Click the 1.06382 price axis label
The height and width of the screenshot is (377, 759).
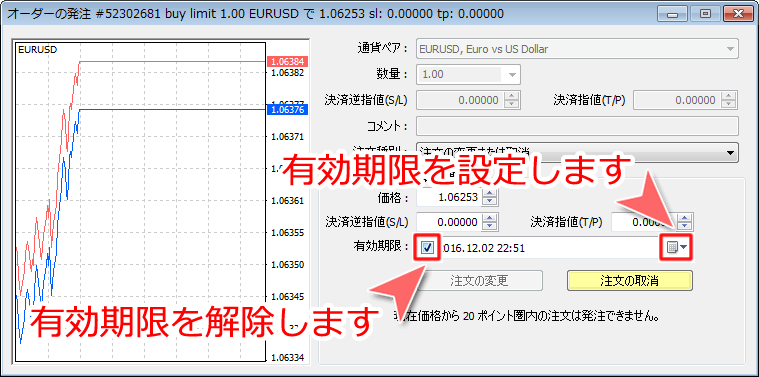pos(288,73)
